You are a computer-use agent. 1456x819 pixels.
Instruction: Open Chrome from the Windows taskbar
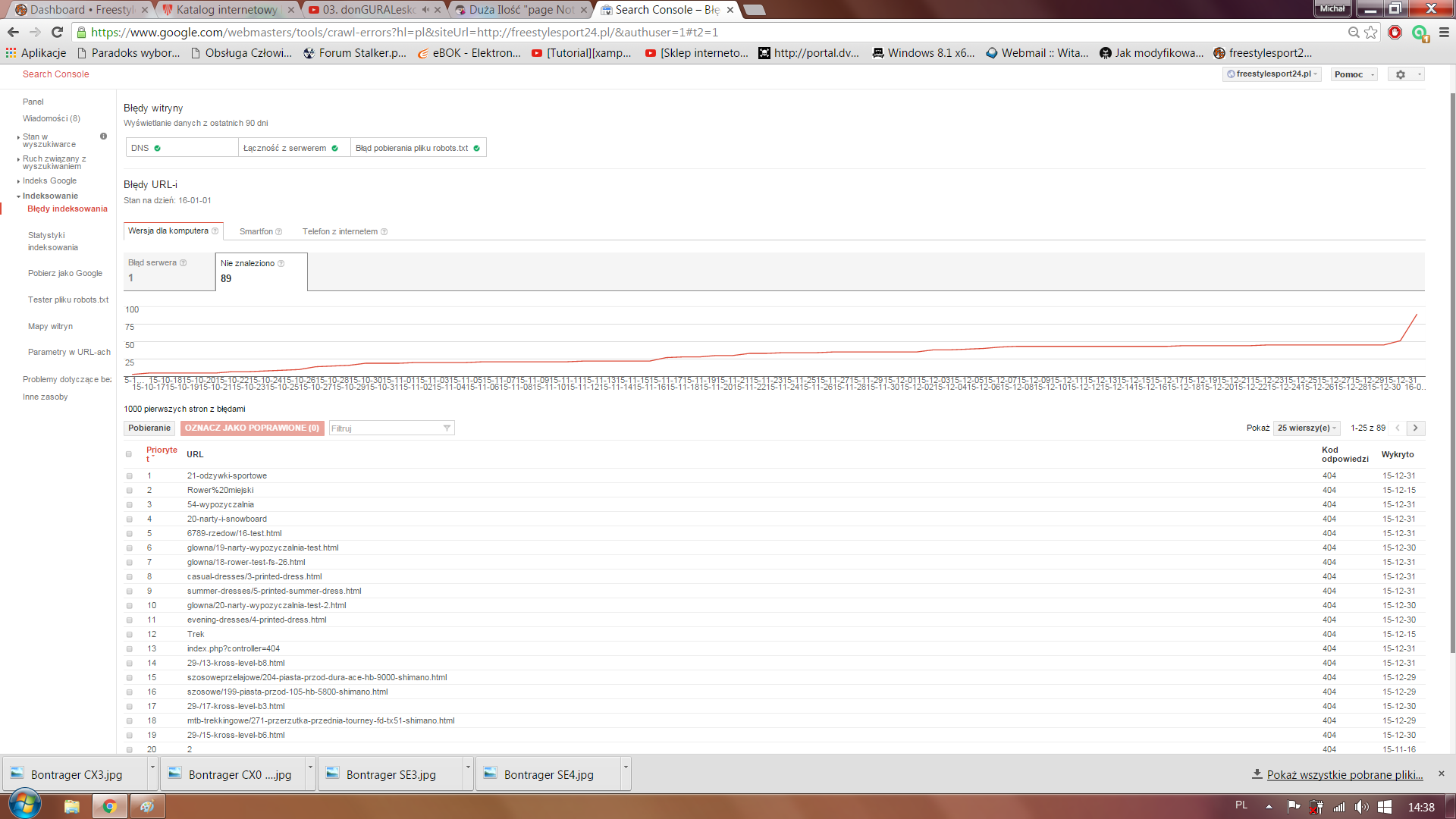click(109, 806)
